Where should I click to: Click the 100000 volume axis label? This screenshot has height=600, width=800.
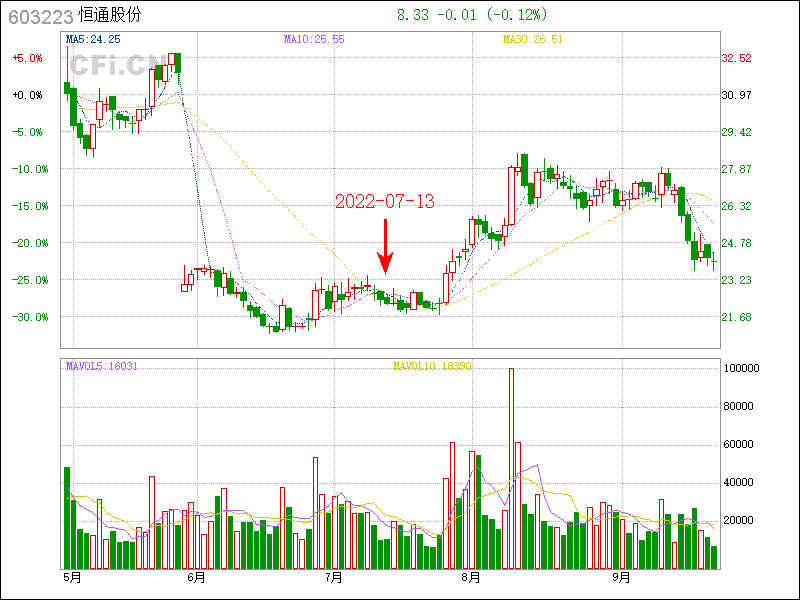coord(741,368)
